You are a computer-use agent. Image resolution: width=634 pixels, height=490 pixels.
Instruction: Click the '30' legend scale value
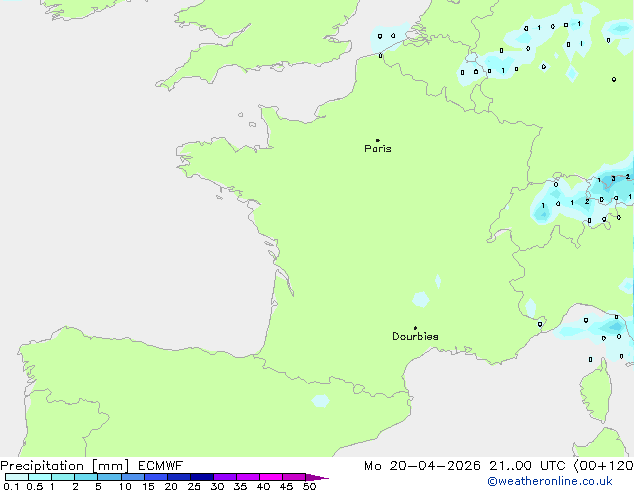click(217, 486)
